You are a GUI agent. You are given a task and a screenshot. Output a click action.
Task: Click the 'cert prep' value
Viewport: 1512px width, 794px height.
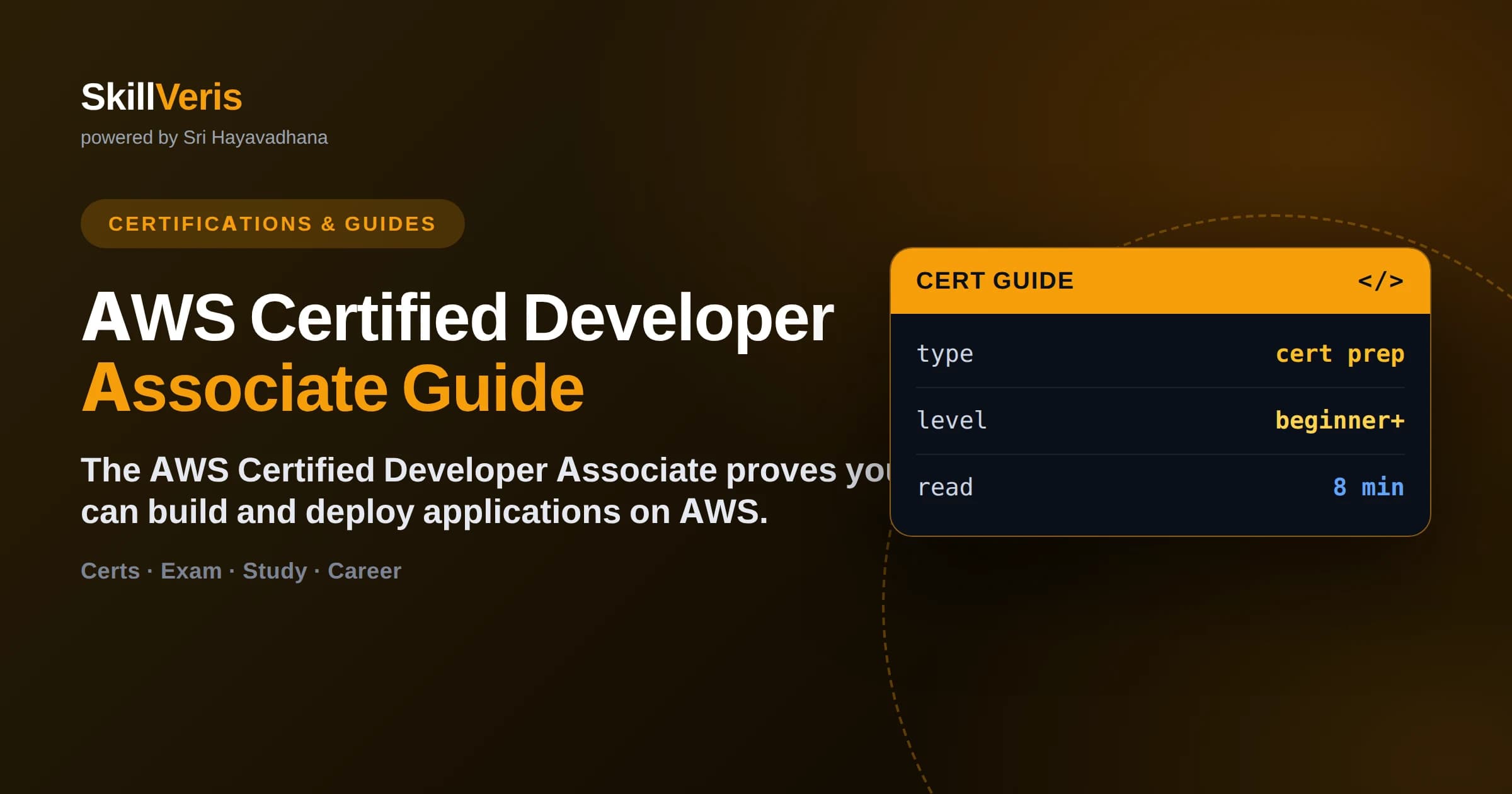[1340, 354]
